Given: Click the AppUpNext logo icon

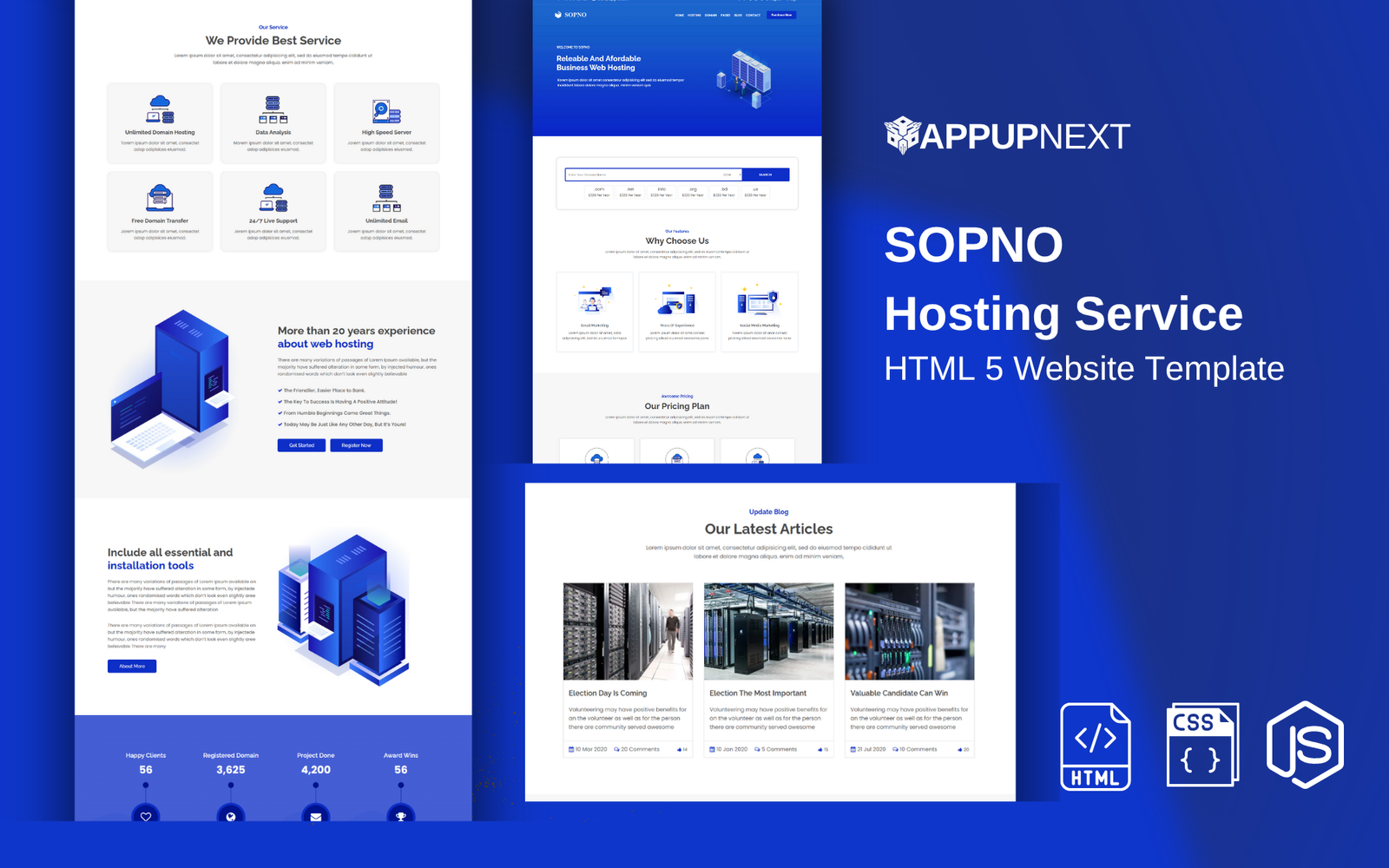Looking at the screenshot, I should click(x=902, y=135).
